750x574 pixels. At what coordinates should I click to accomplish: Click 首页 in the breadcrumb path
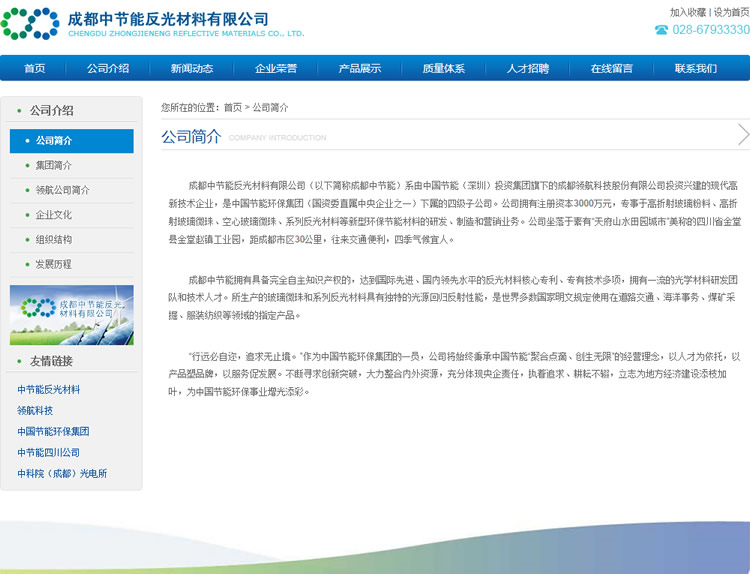232,107
